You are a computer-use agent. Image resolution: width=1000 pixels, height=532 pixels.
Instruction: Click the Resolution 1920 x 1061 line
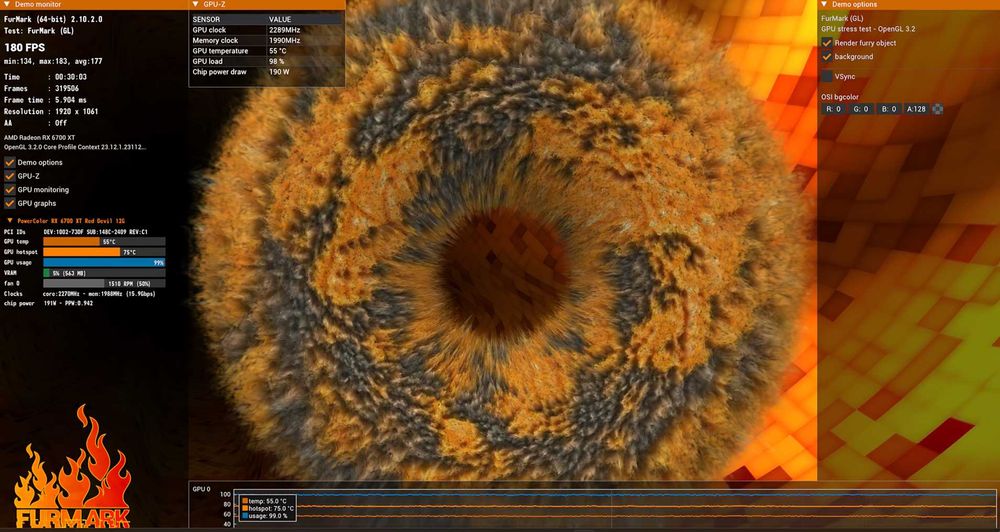(51, 112)
